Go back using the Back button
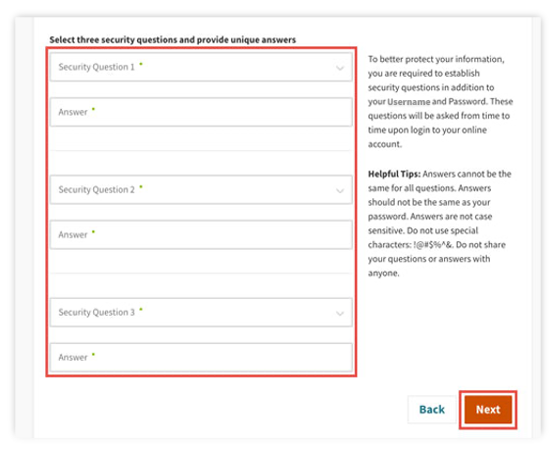The image size is (555, 450). pos(432,410)
